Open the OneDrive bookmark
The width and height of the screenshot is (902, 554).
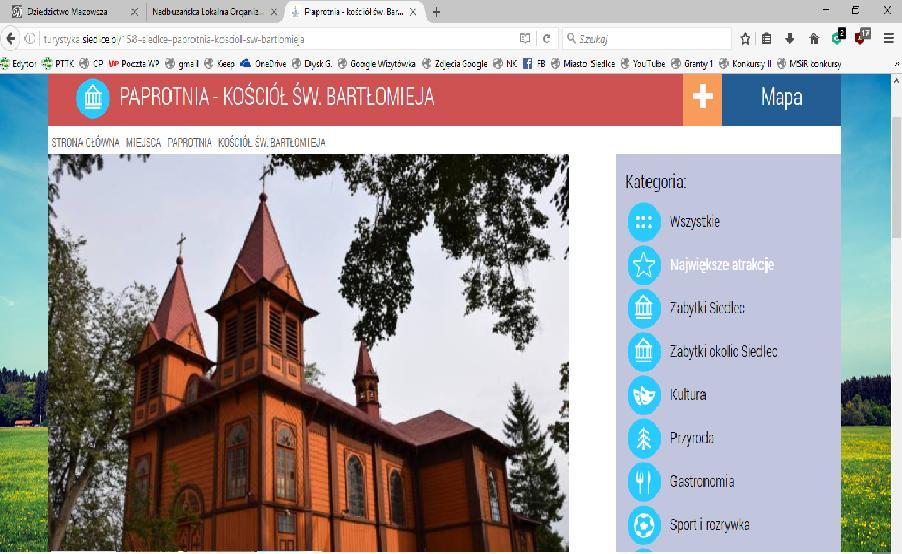tap(263, 63)
